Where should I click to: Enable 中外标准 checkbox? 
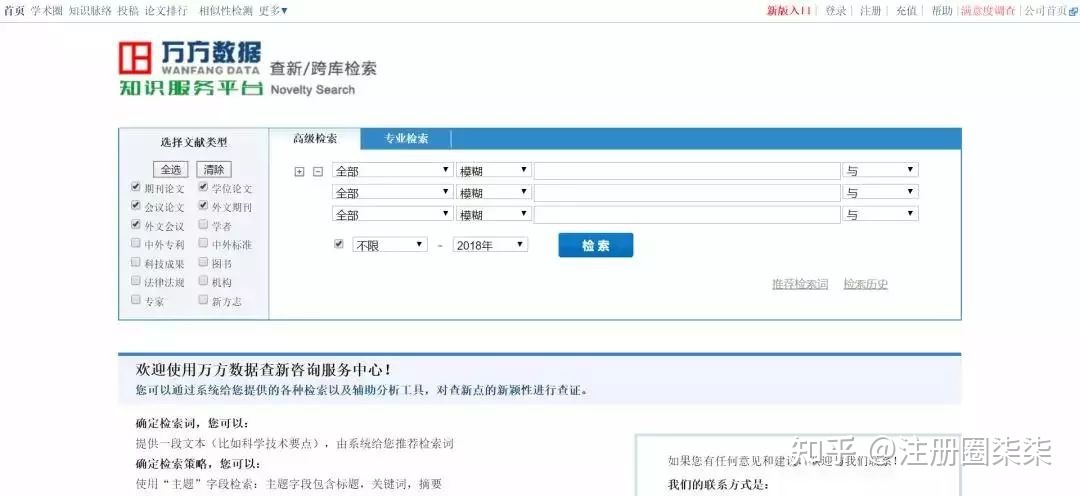pyautogui.click(x=203, y=243)
